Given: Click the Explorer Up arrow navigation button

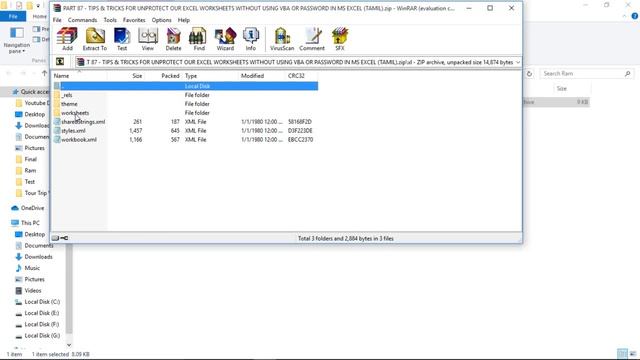Looking at the screenshot, I should (44, 73).
